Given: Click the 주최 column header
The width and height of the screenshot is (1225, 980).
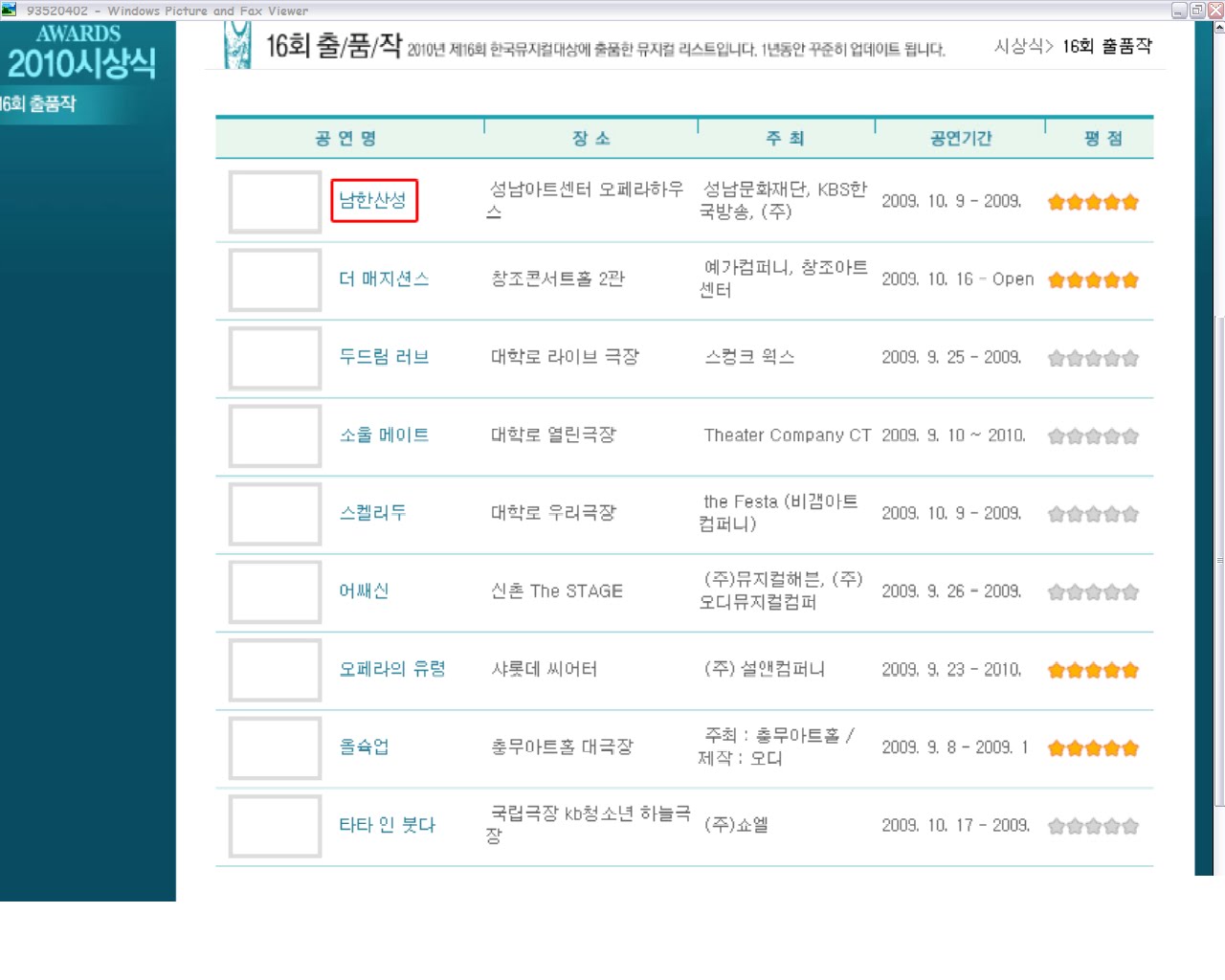Looking at the screenshot, I should [786, 139].
